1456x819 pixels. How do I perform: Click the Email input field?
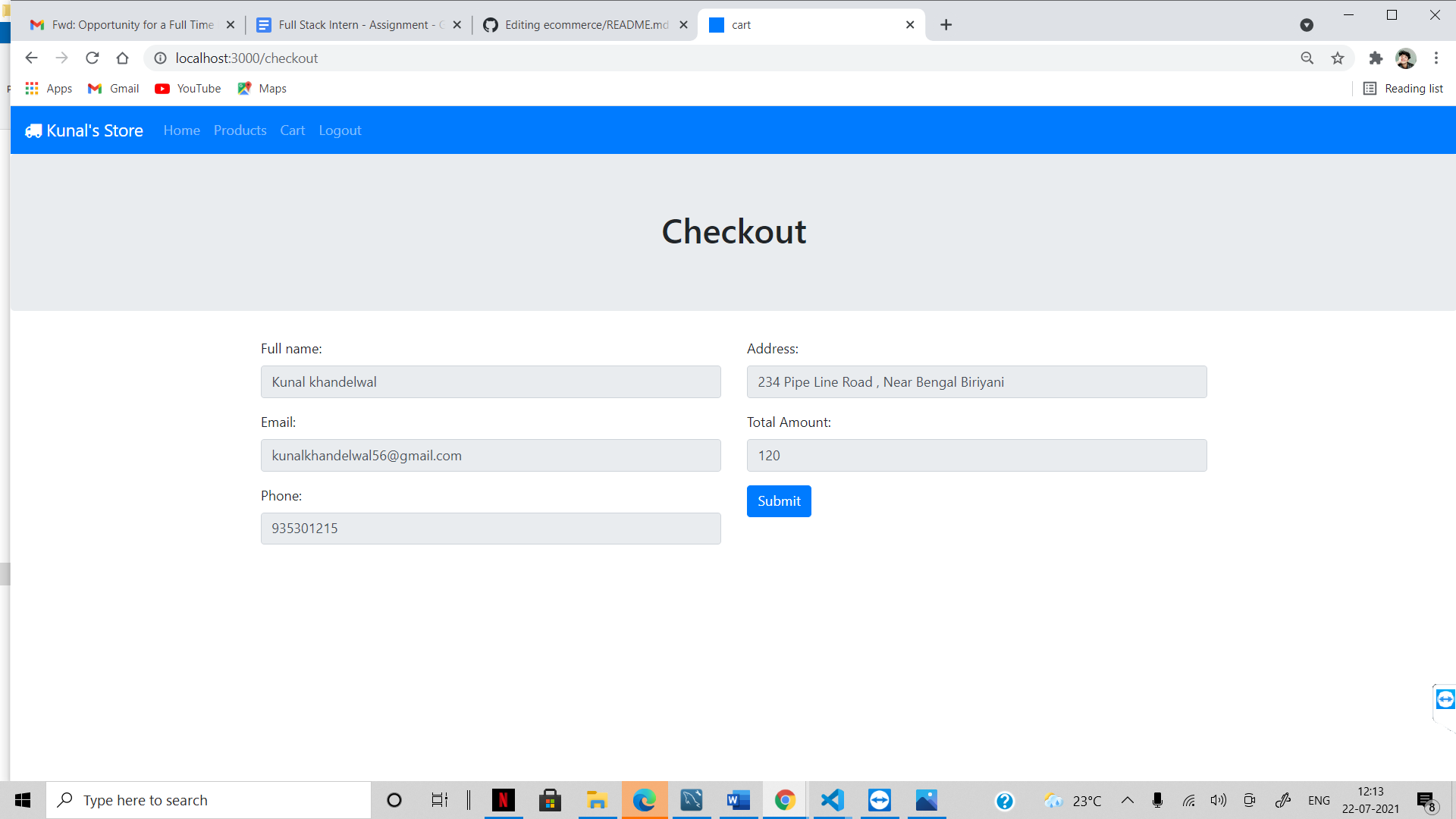[x=491, y=456]
